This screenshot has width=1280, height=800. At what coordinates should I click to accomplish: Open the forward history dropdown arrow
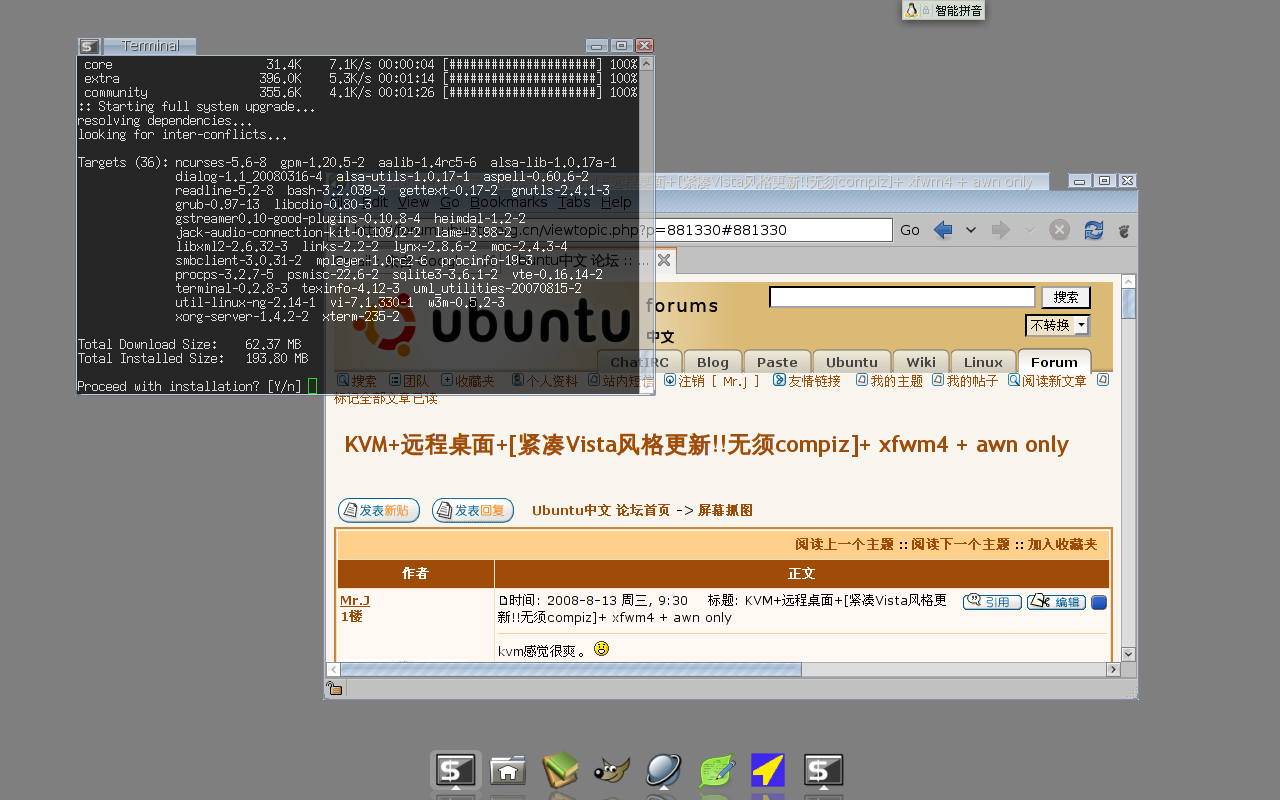(x=1029, y=230)
